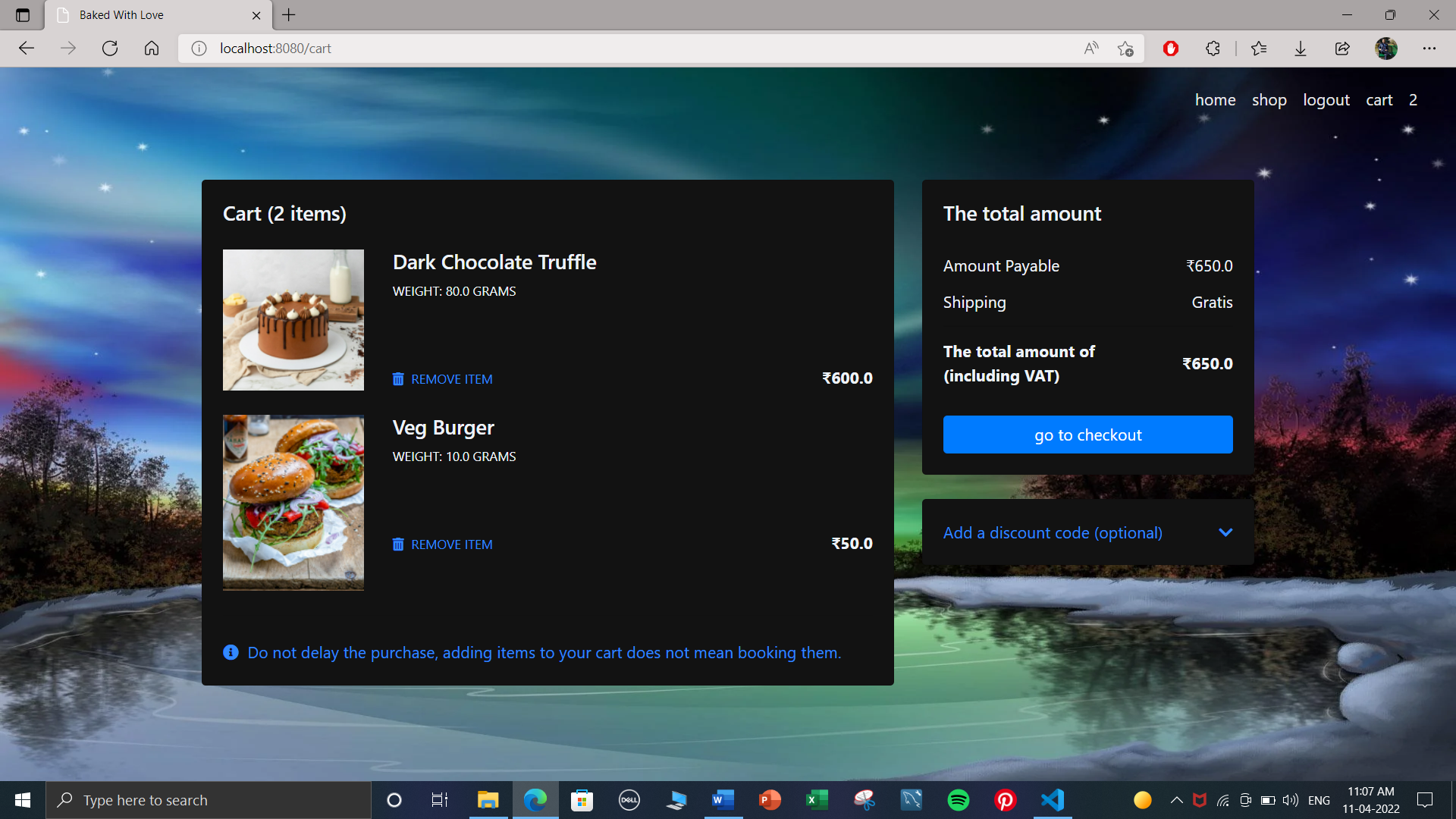Select logout in the navigation menu
This screenshot has height=819, width=1456.
[x=1326, y=100]
